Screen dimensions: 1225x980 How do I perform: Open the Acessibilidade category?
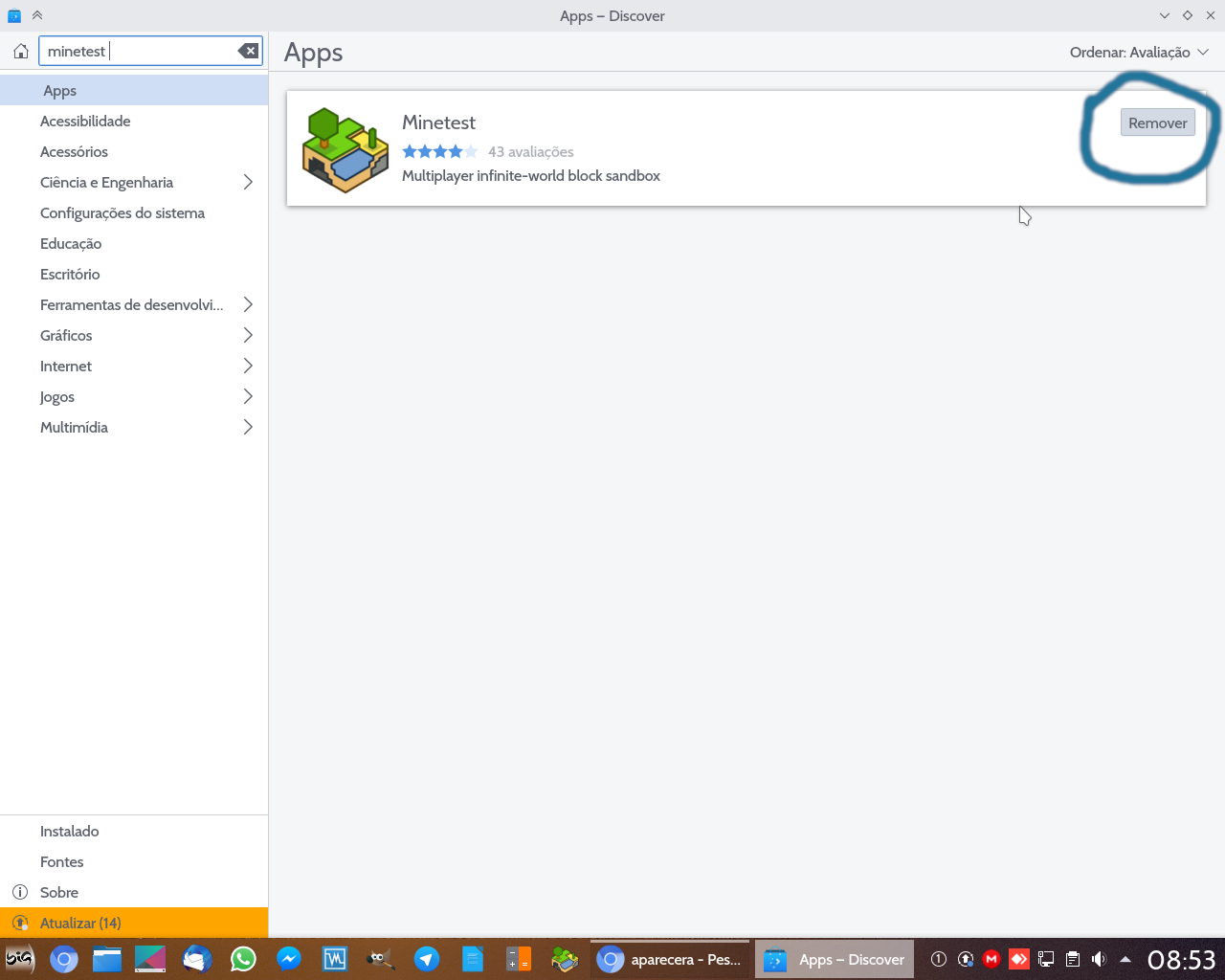point(134,121)
